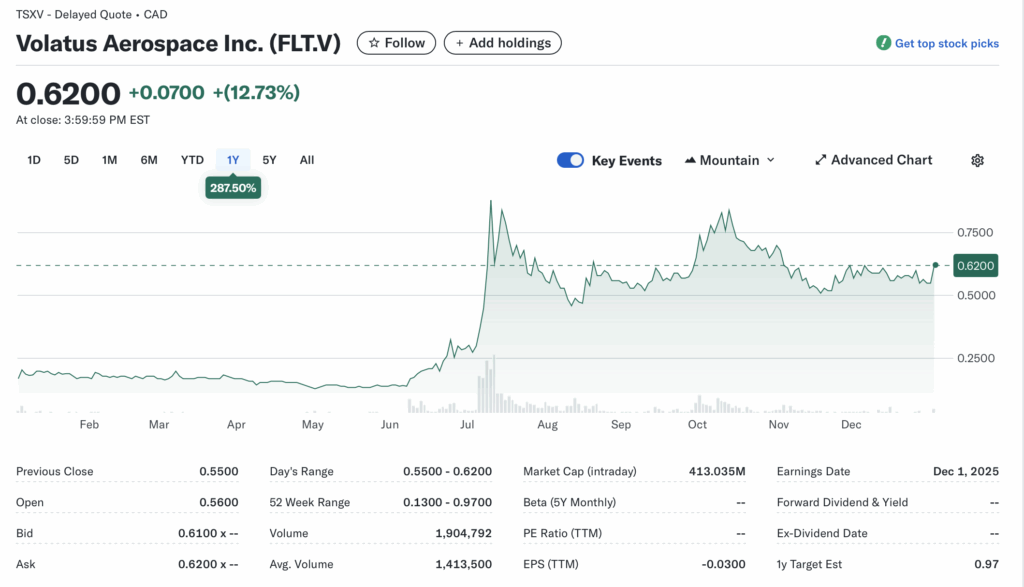
Task: Click the Mountain chart type icon
Action: click(690, 161)
